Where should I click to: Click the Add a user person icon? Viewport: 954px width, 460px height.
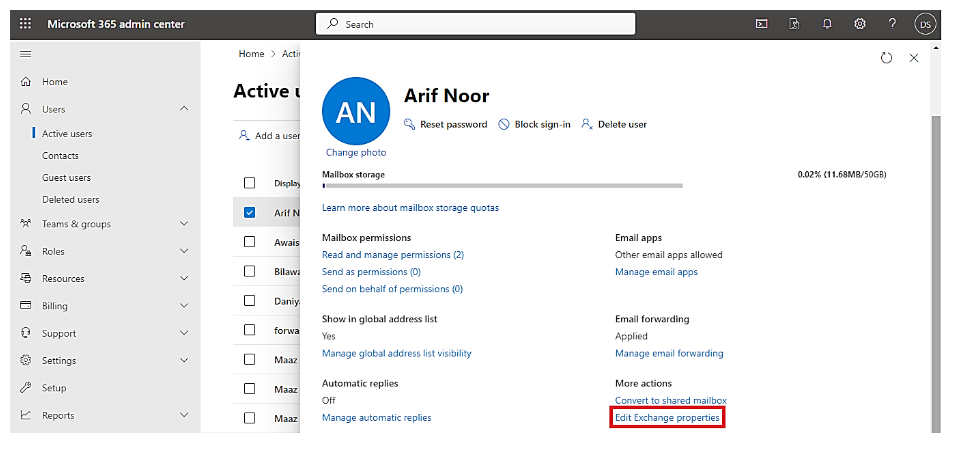tap(245, 135)
